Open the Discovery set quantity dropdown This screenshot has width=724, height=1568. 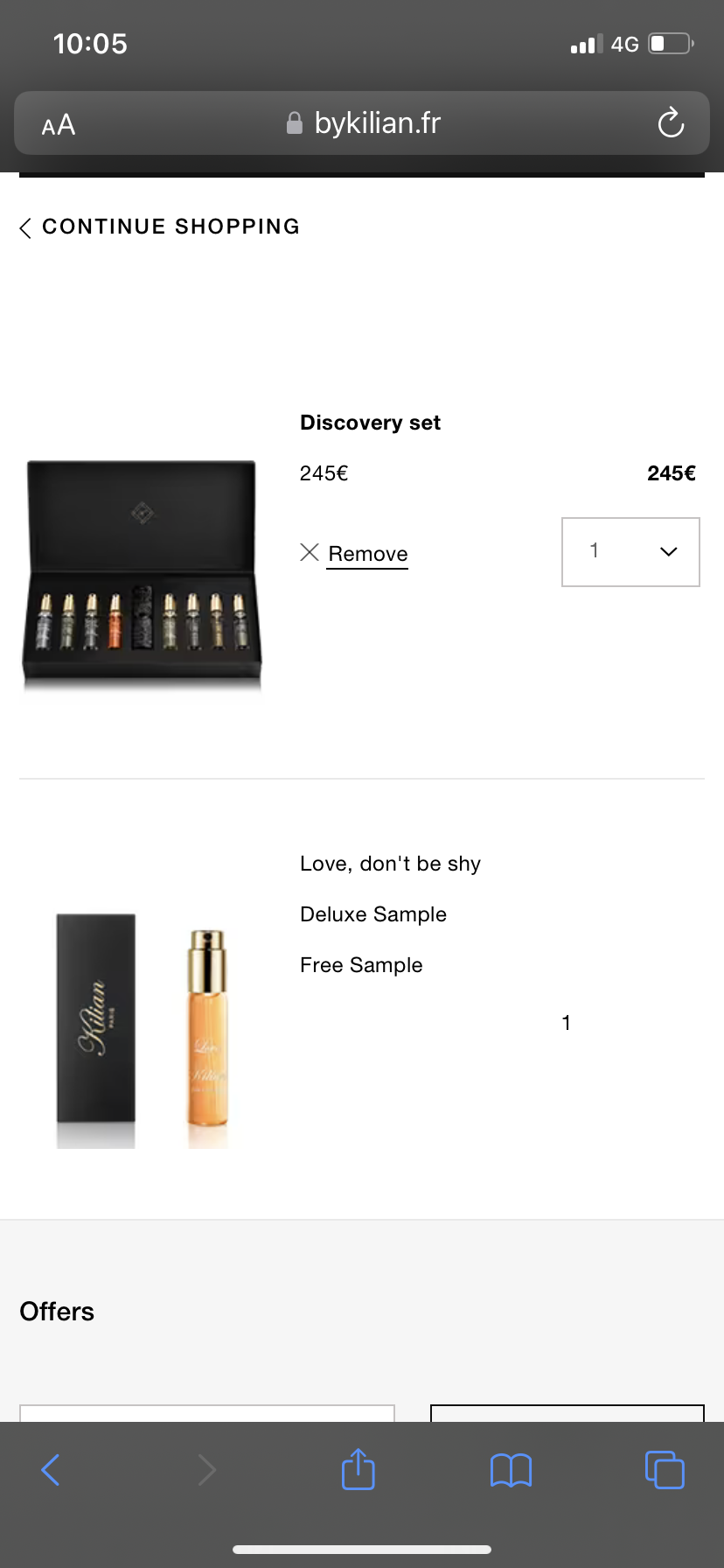[630, 551]
